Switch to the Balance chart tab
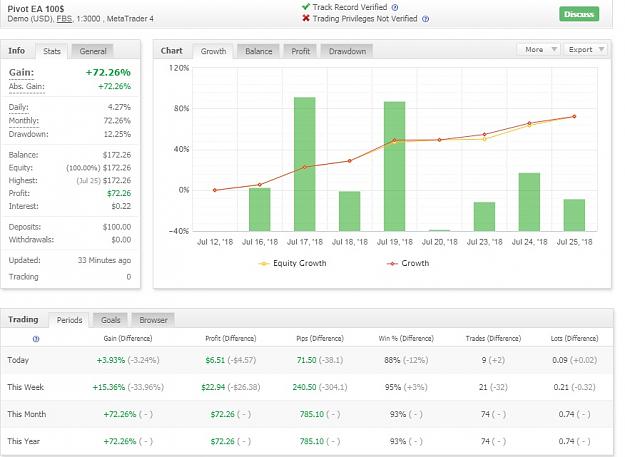 tap(259, 51)
